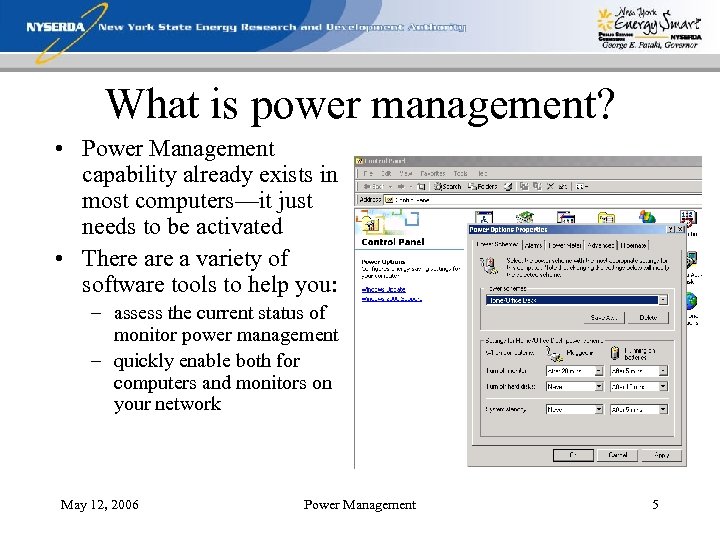This screenshot has height=540, width=720.
Task: Toggle the Folders toolbar button
Action: pyautogui.click(x=483, y=186)
